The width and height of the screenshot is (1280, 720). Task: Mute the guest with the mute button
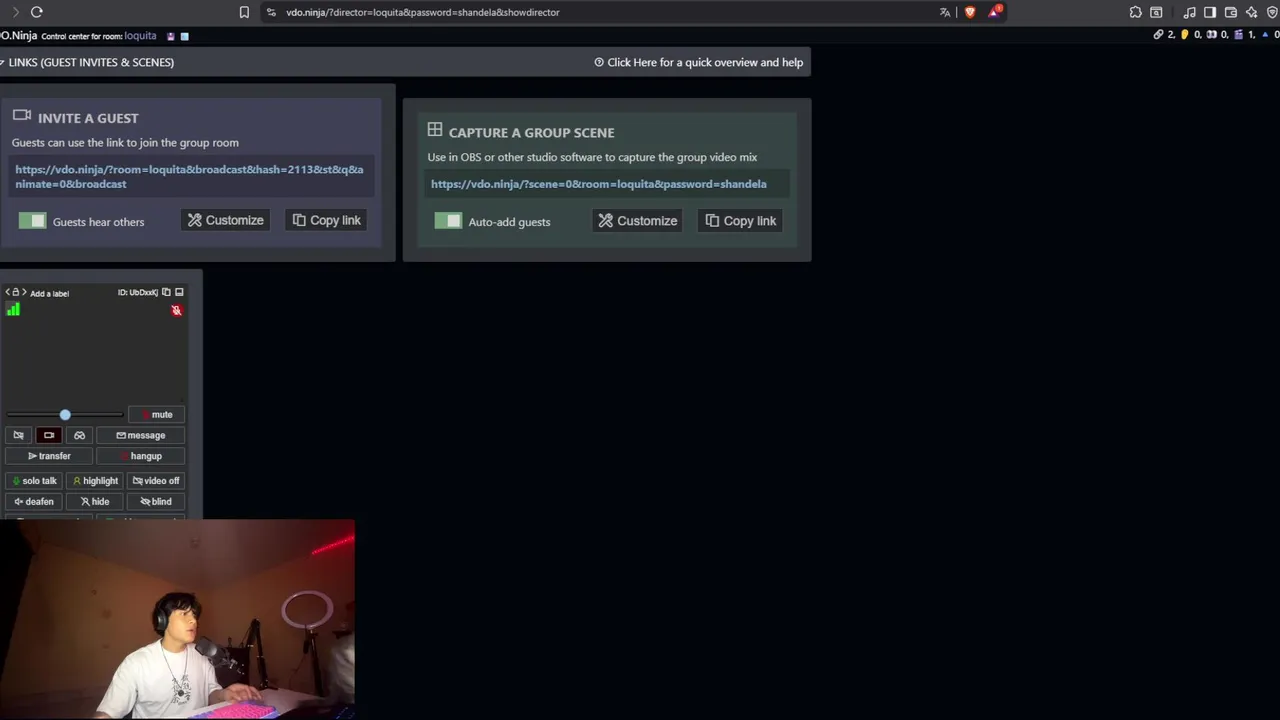[156, 414]
